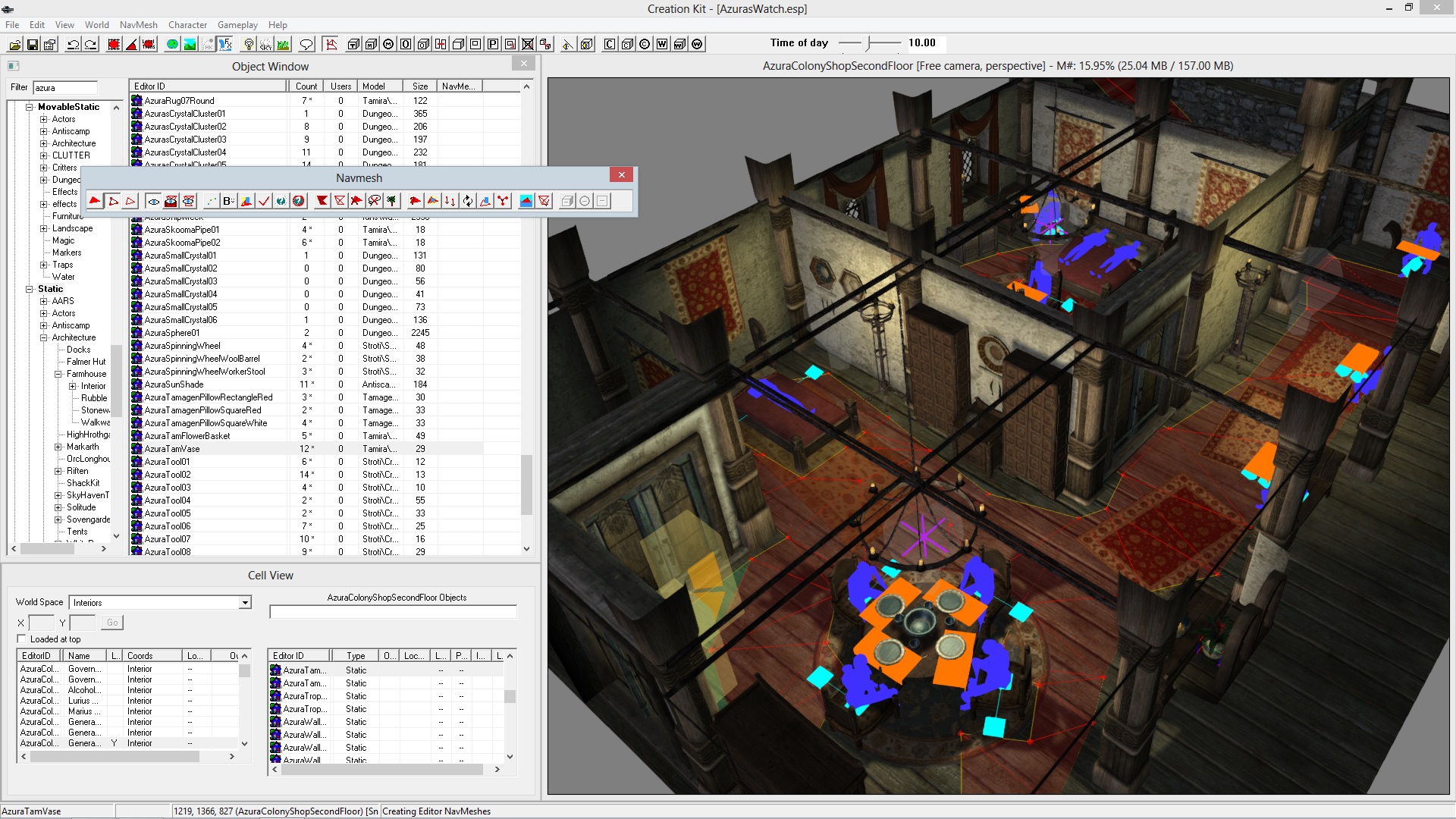Click the Go button in Cell View
The width and height of the screenshot is (1456, 819).
click(112, 623)
